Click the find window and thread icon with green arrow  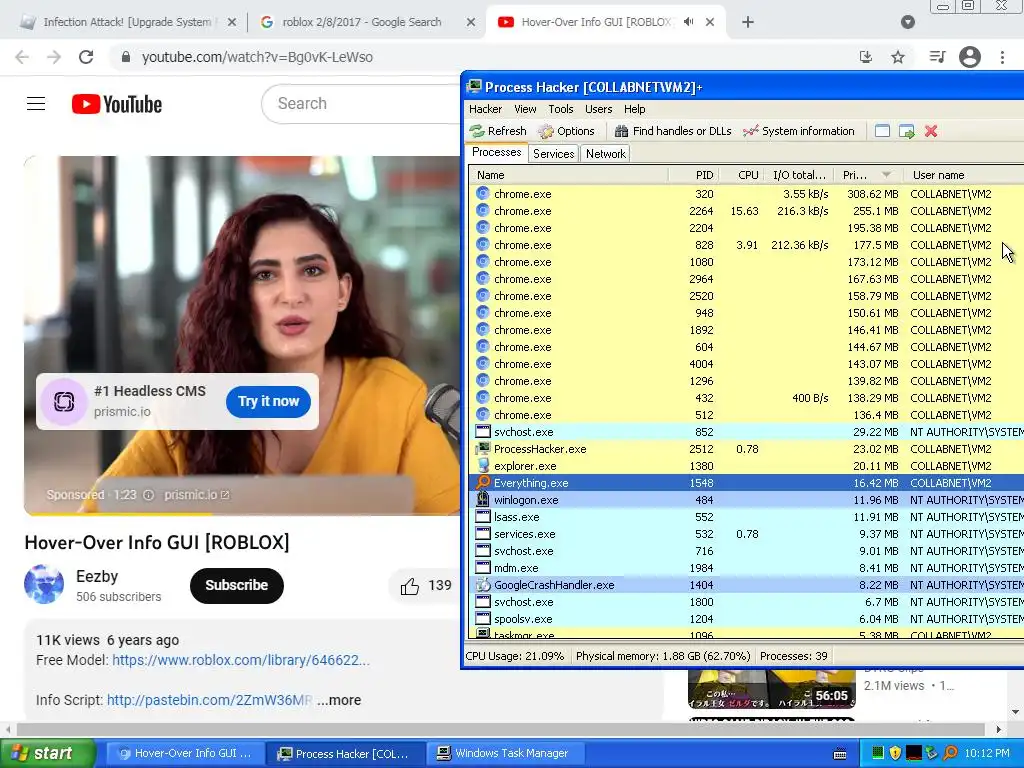point(906,131)
